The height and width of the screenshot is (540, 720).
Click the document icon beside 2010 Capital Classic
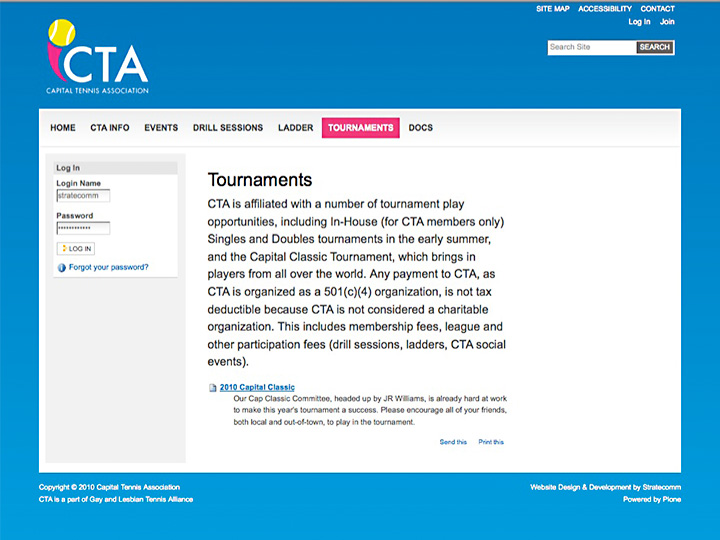click(x=212, y=388)
